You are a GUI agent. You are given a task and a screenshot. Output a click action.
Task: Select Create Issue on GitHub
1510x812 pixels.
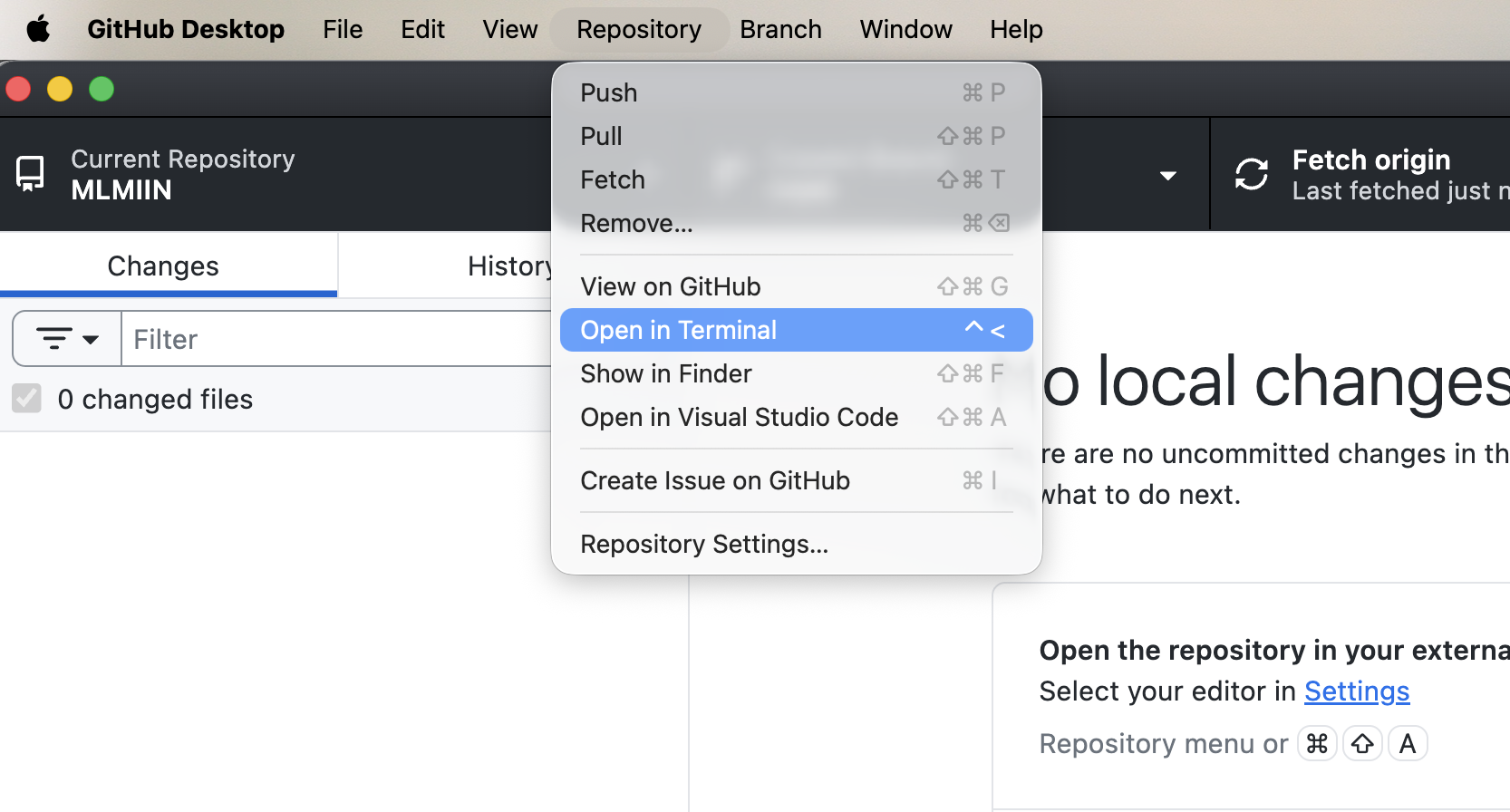[x=714, y=480]
